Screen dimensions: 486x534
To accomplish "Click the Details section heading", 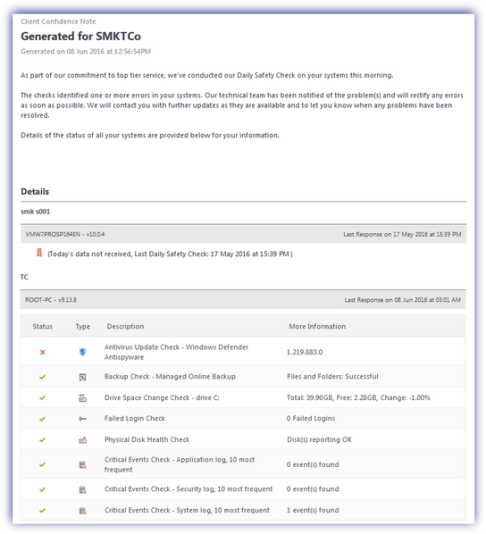I will point(35,191).
